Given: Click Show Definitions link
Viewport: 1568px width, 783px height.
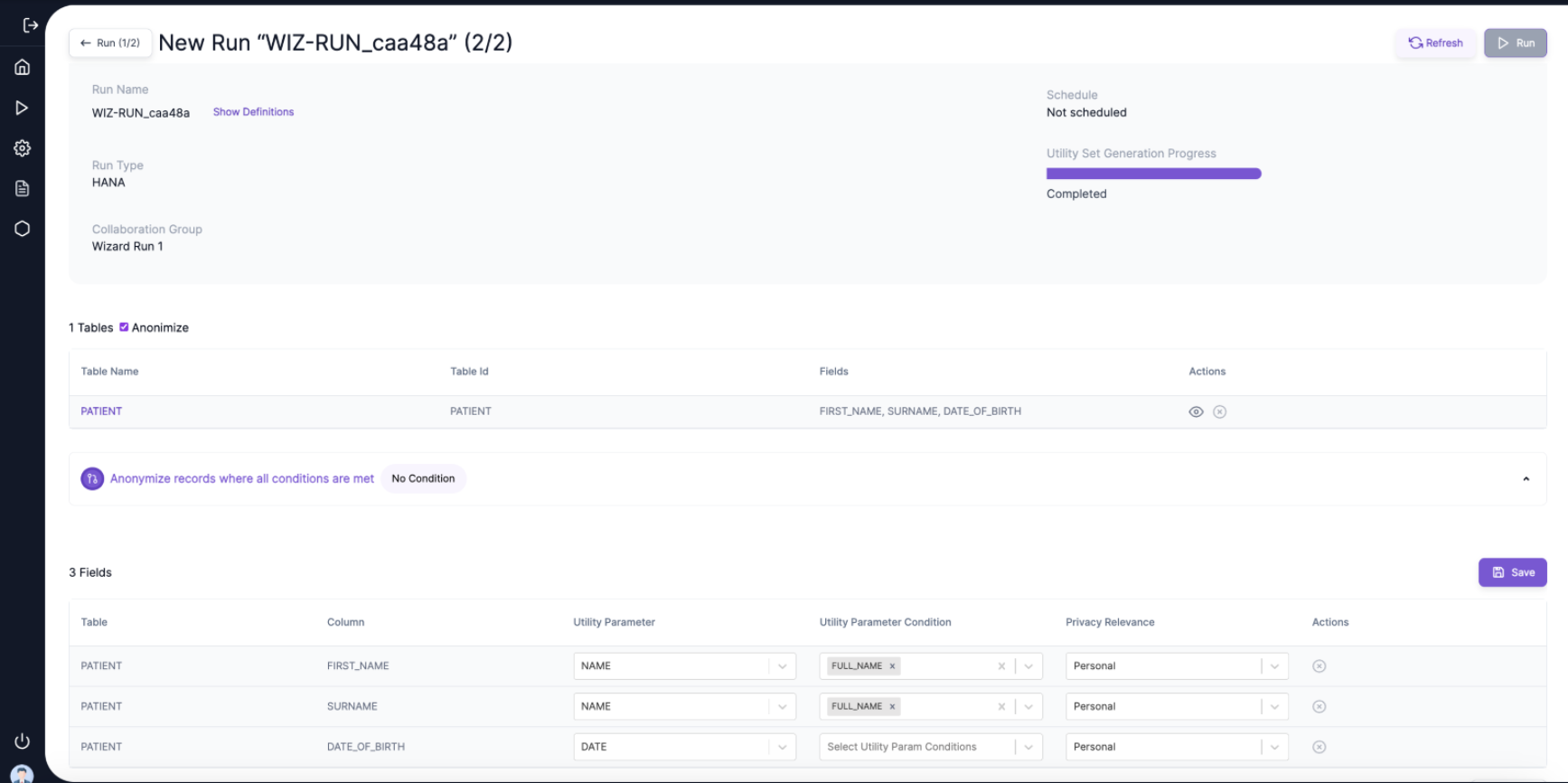Looking at the screenshot, I should [x=253, y=112].
